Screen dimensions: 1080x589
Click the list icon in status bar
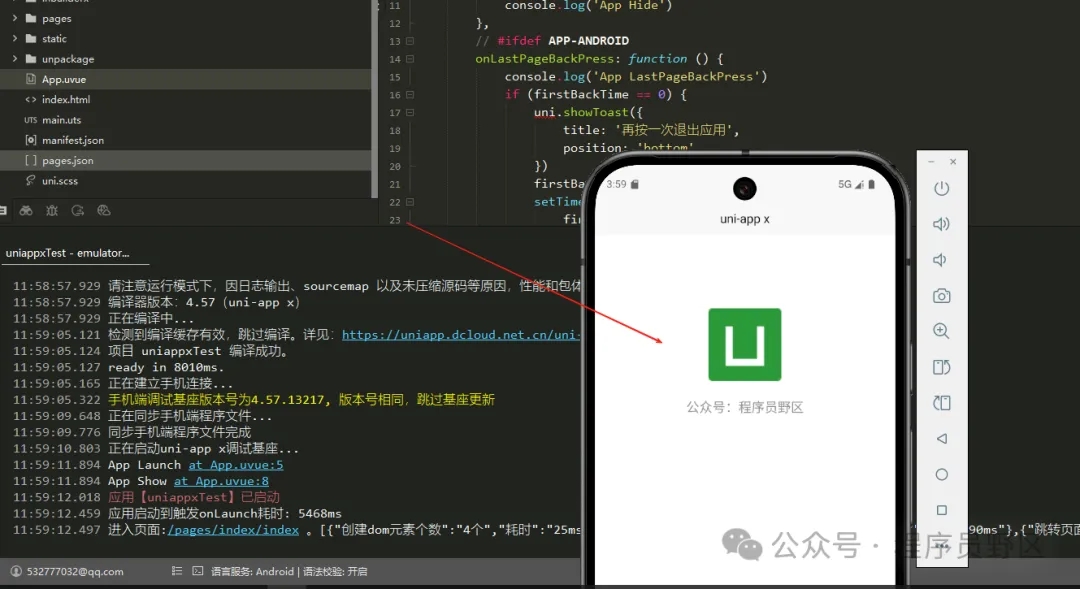click(177, 571)
